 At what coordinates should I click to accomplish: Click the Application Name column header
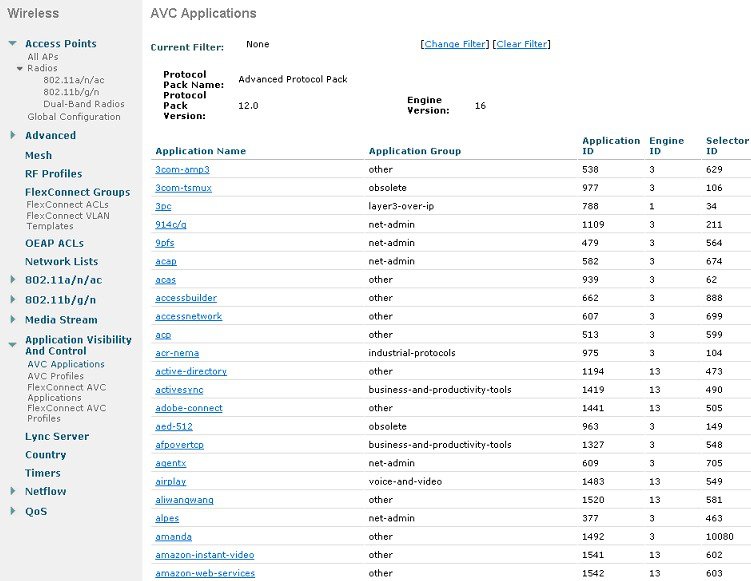201,151
